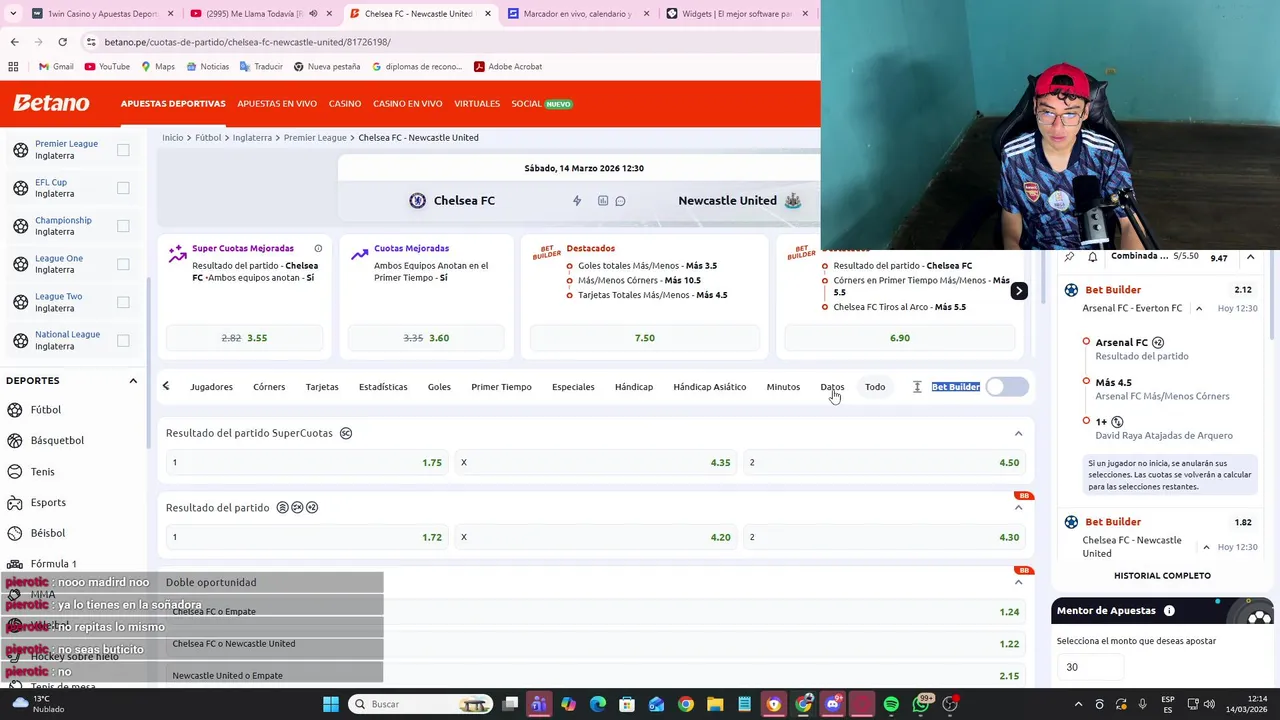This screenshot has height=720, width=1280.
Task: Select the Fórmula 1 sport icon
Action: tap(15, 564)
